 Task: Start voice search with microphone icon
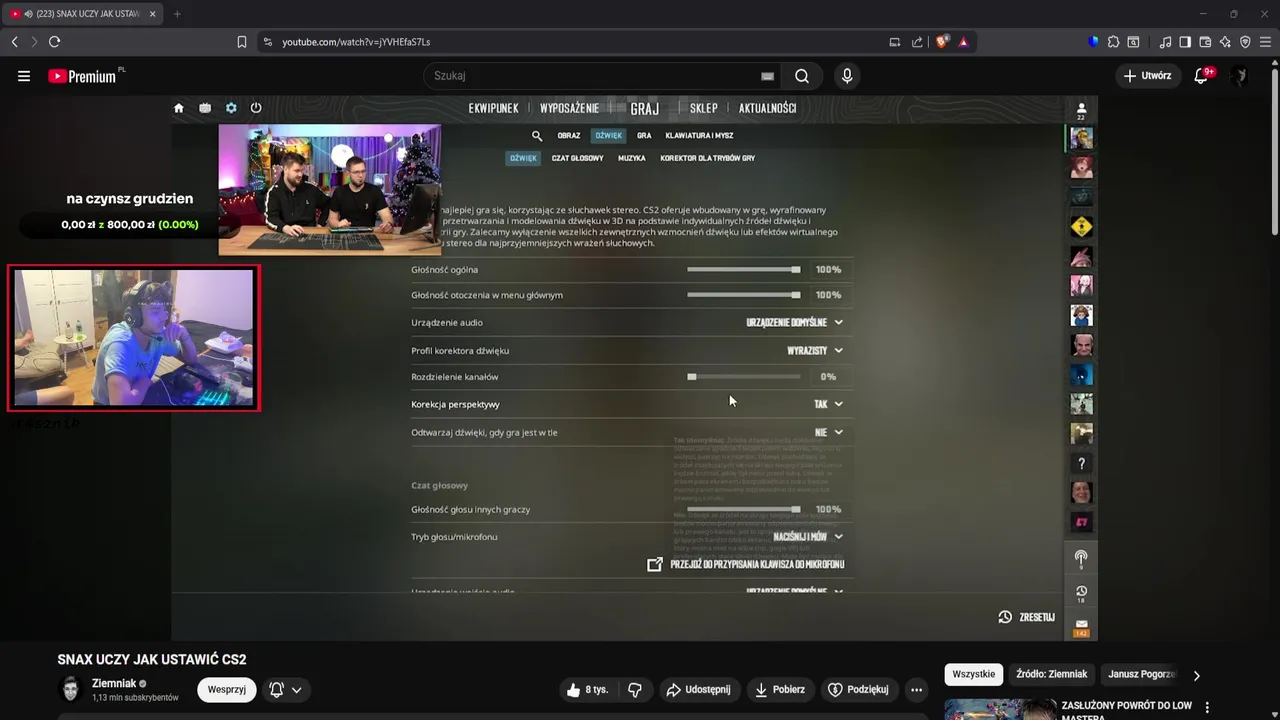coord(847,76)
